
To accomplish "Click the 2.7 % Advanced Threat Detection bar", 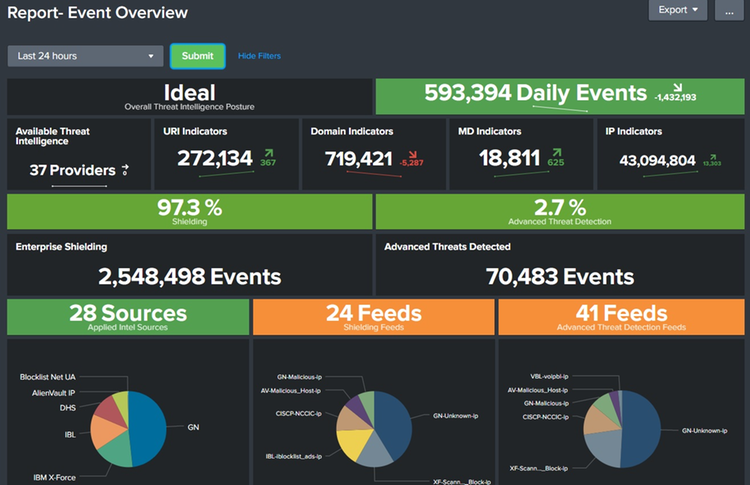I will (x=559, y=212).
